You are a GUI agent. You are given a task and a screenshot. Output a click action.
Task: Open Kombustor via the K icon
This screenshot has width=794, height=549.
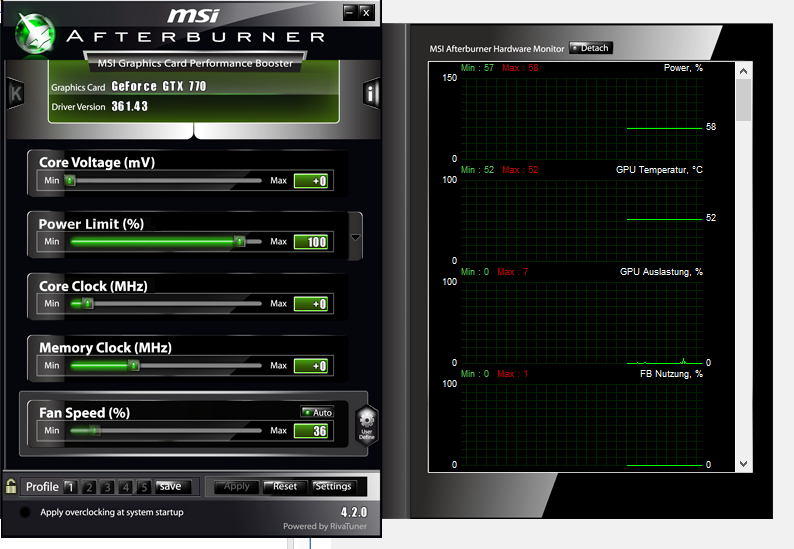click(x=16, y=93)
